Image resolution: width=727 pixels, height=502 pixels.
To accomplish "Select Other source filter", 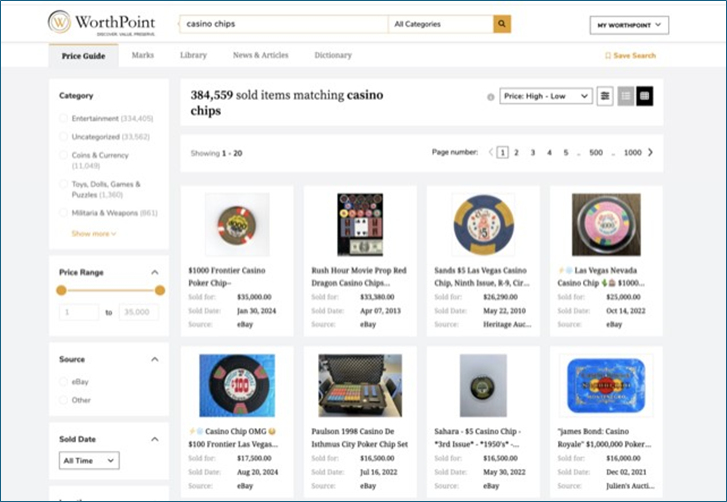I will click(x=64, y=400).
